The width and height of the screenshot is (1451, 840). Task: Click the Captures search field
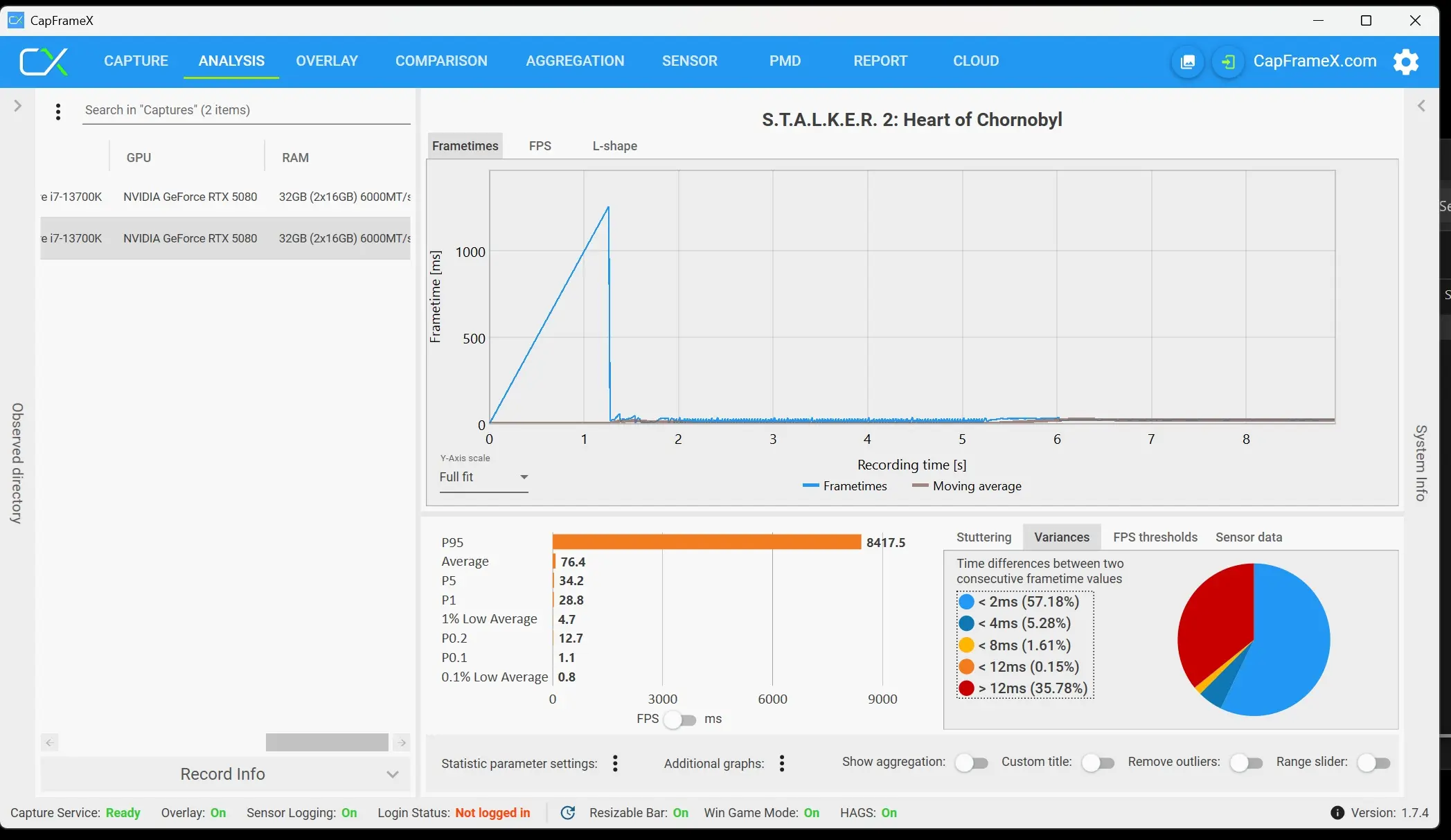[246, 110]
